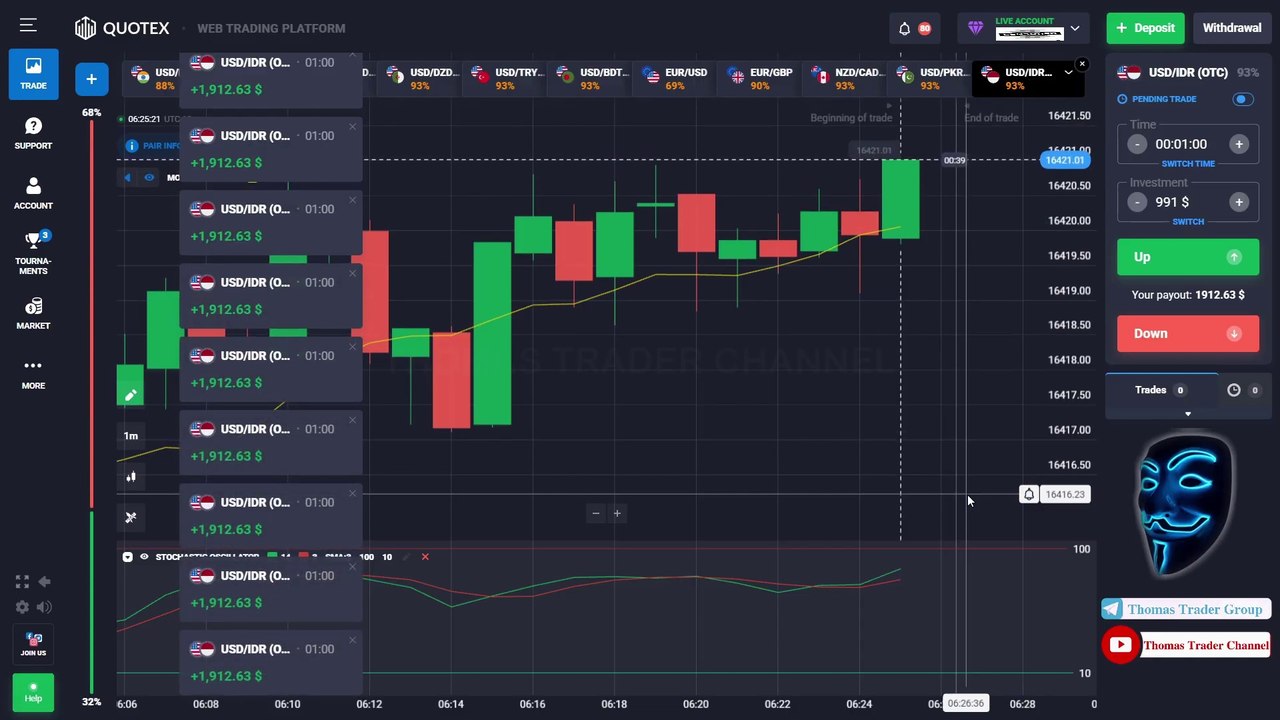Click the green Deposit button
Screen dimensions: 1280x720
pyautogui.click(x=1145, y=28)
